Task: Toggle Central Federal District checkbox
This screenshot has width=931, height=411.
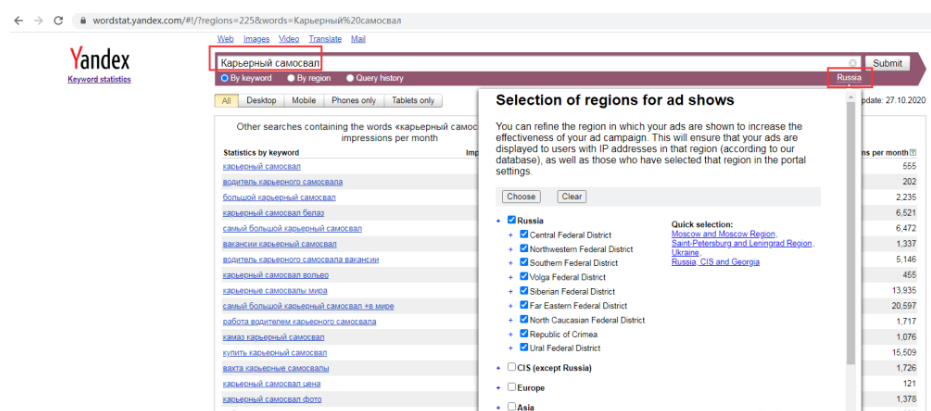Action: point(524,234)
